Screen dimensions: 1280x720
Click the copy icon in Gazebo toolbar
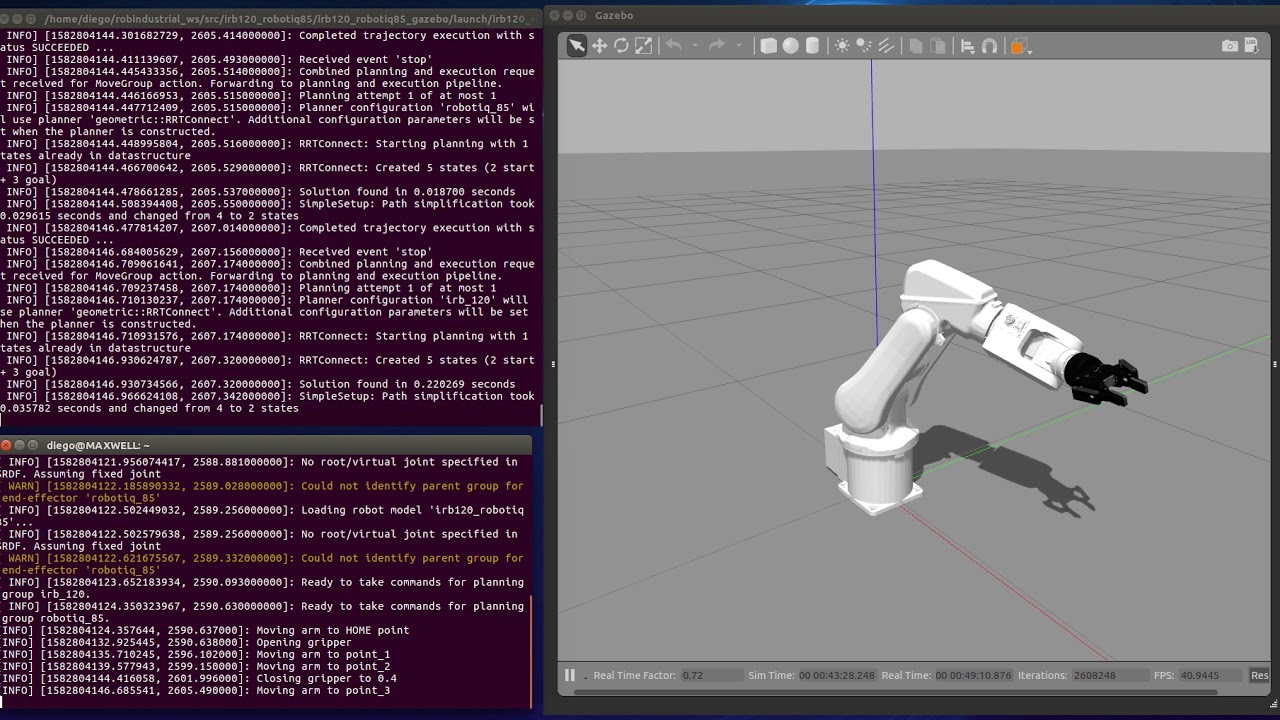click(x=916, y=46)
